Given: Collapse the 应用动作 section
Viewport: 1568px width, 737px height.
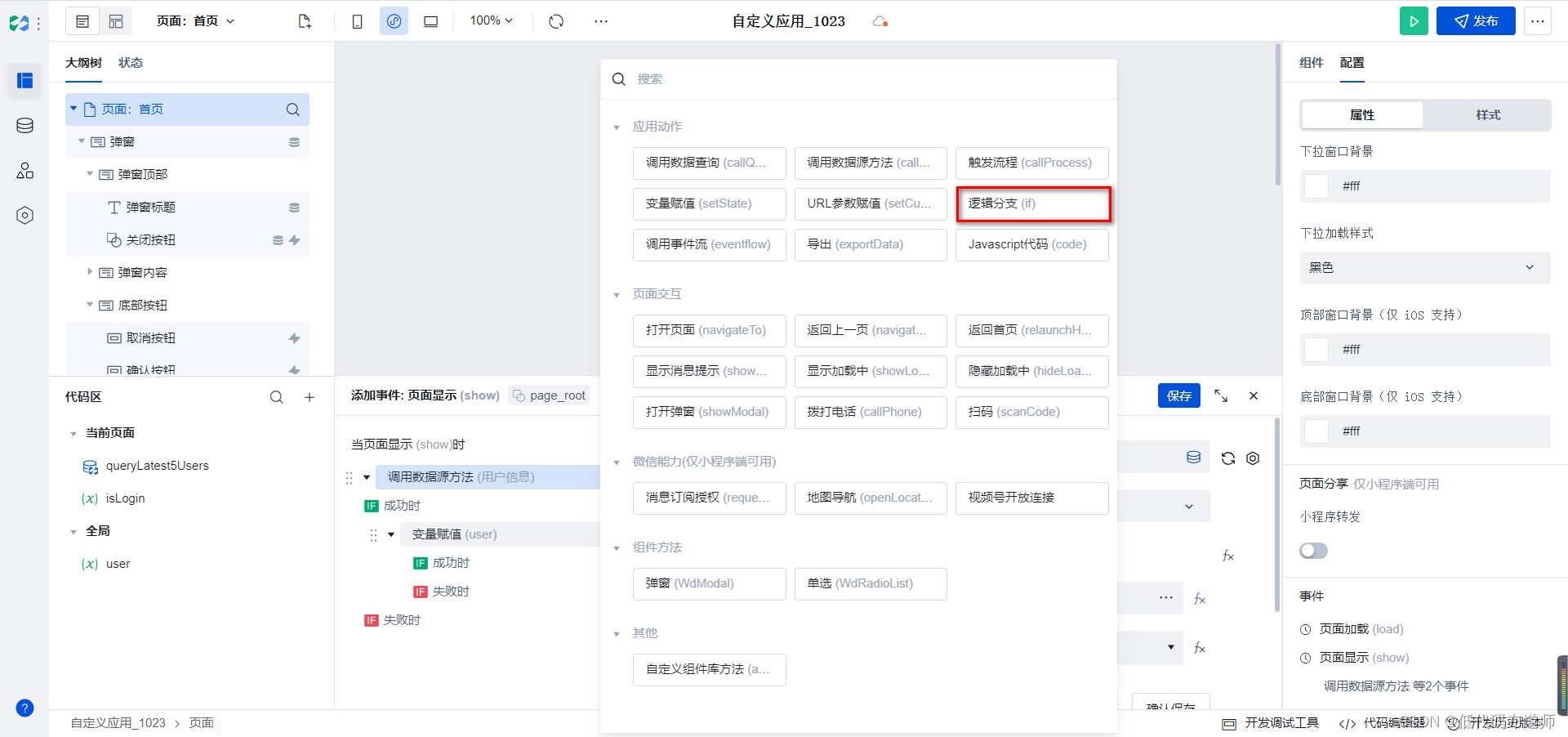Looking at the screenshot, I should coord(617,127).
